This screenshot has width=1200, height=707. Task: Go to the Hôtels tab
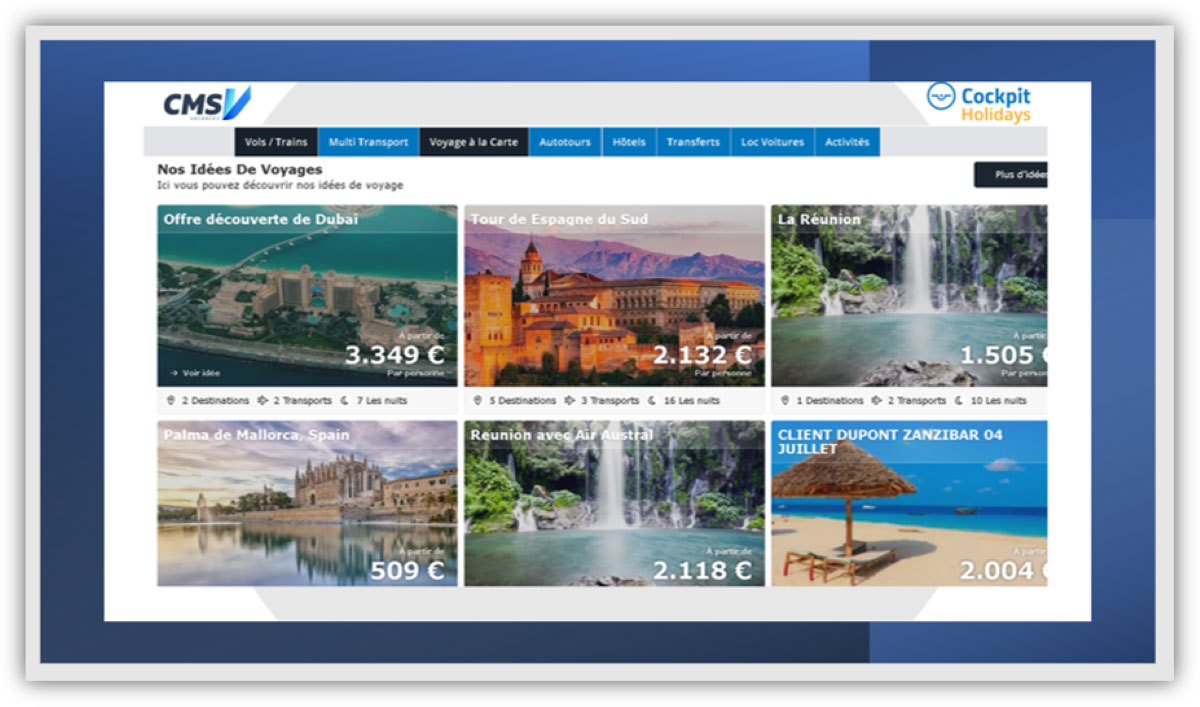point(629,142)
